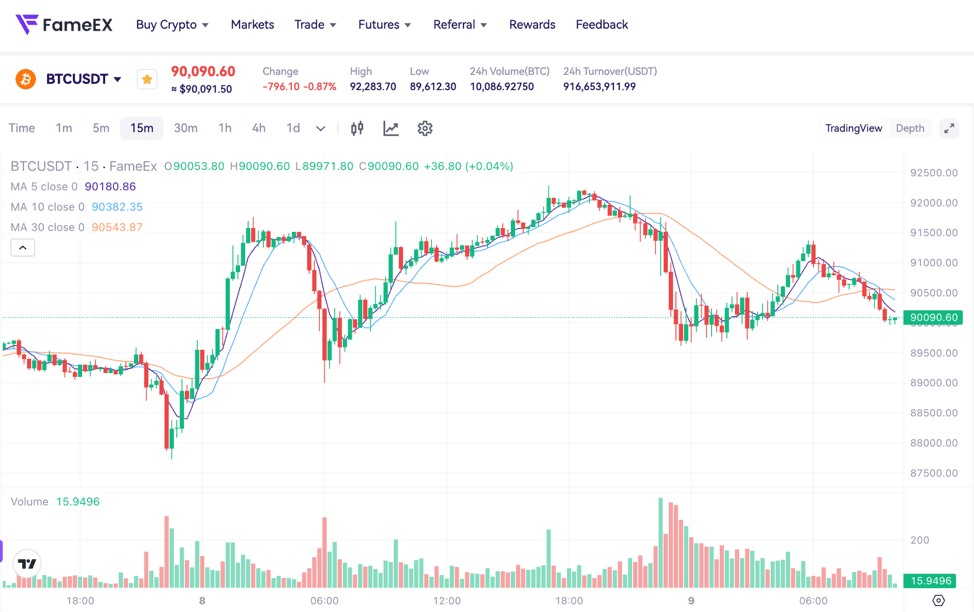Open the Futures dropdown menu
Image resolution: width=974 pixels, height=612 pixels.
pos(384,24)
